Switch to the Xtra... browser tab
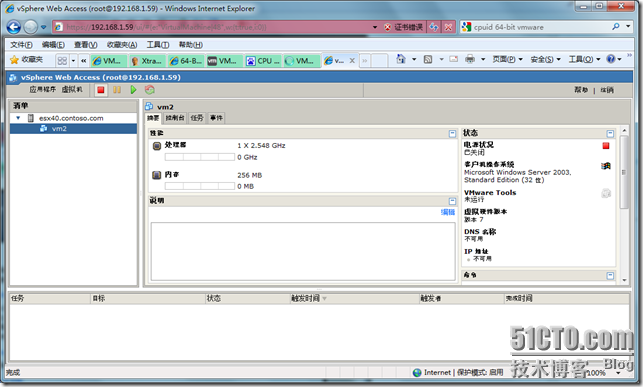Screen dimensions: 643x387 [x=148, y=61]
